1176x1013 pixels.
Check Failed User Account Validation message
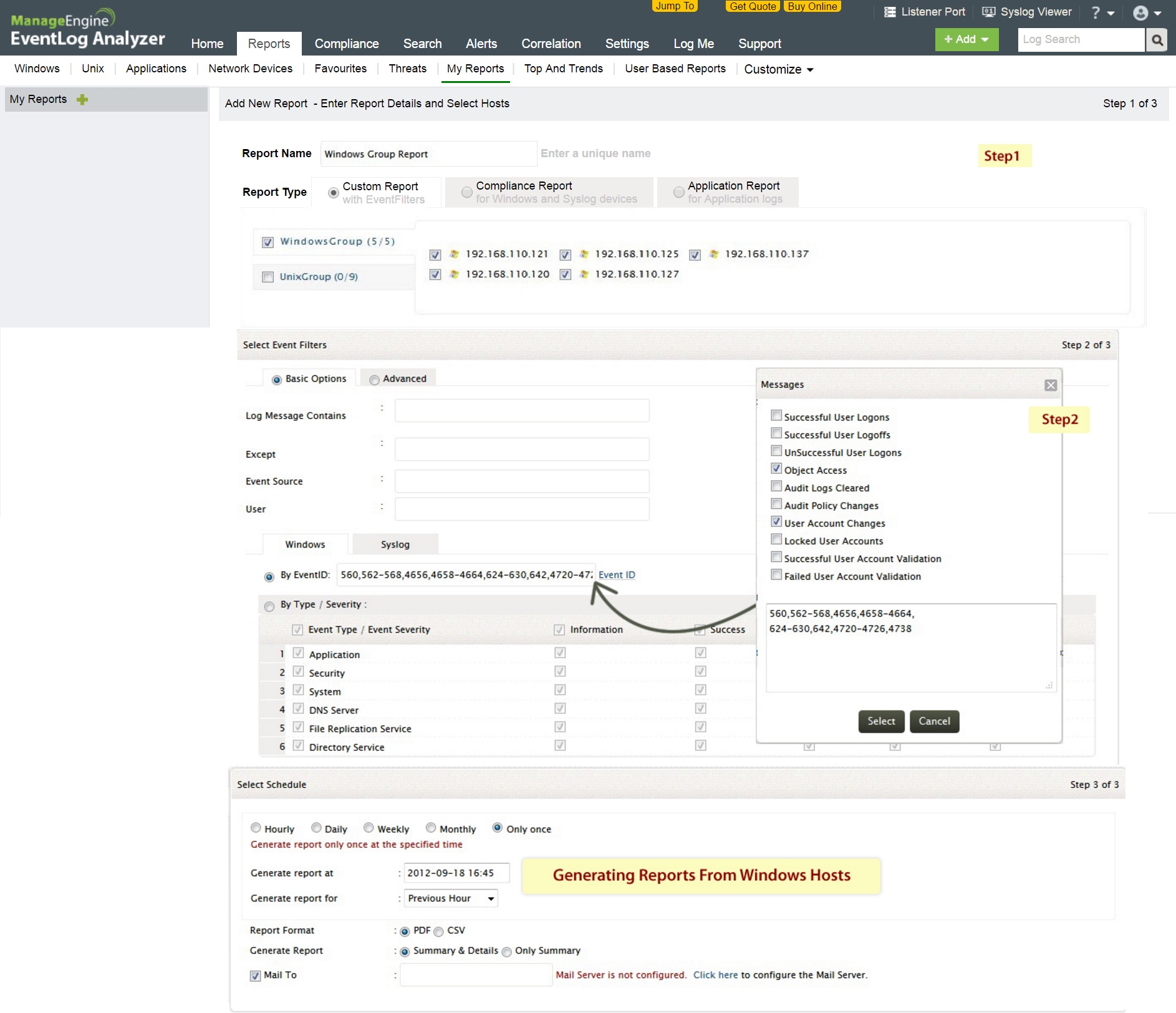click(776, 574)
